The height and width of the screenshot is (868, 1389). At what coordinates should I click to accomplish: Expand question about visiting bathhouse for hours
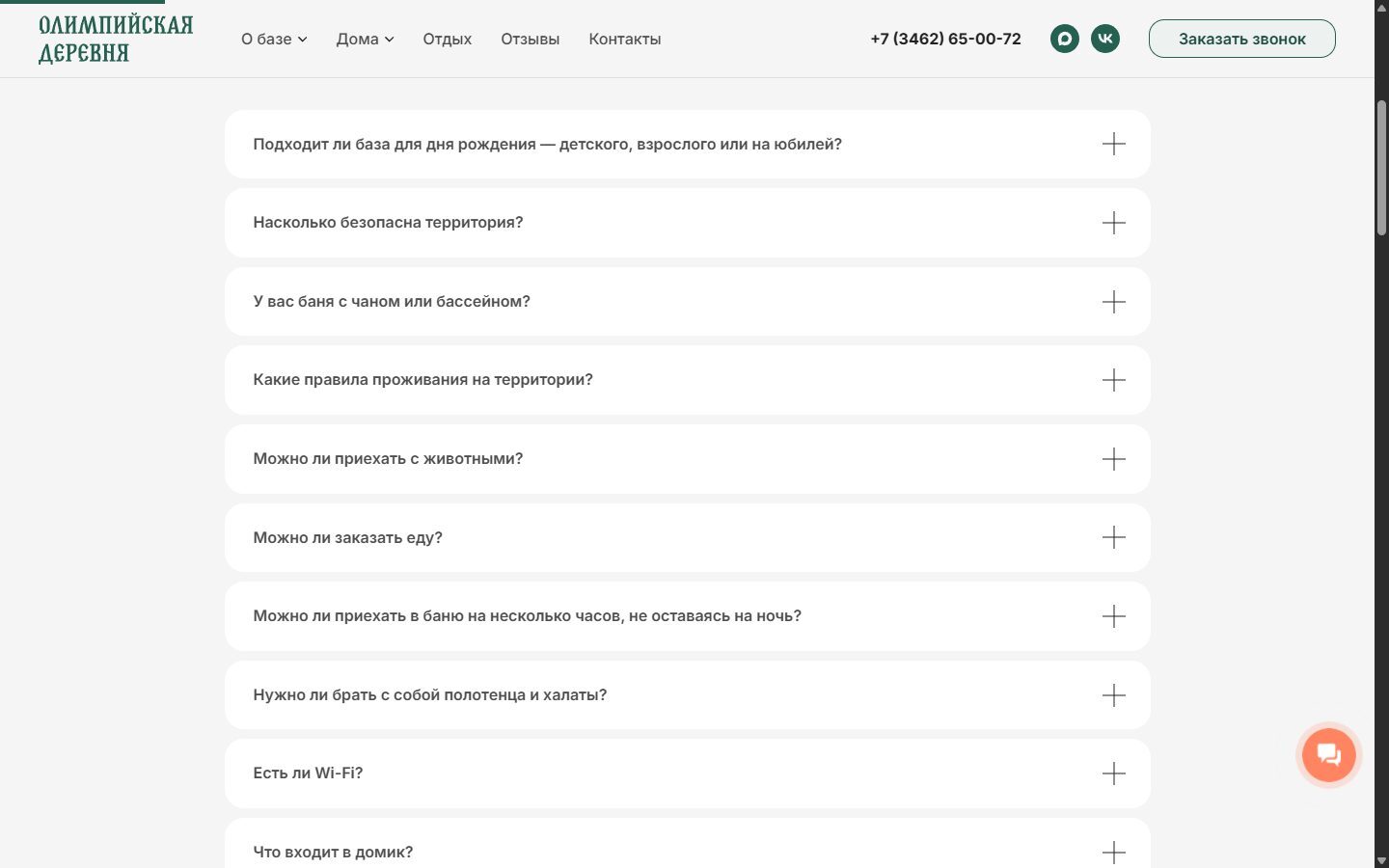pyautogui.click(x=687, y=616)
